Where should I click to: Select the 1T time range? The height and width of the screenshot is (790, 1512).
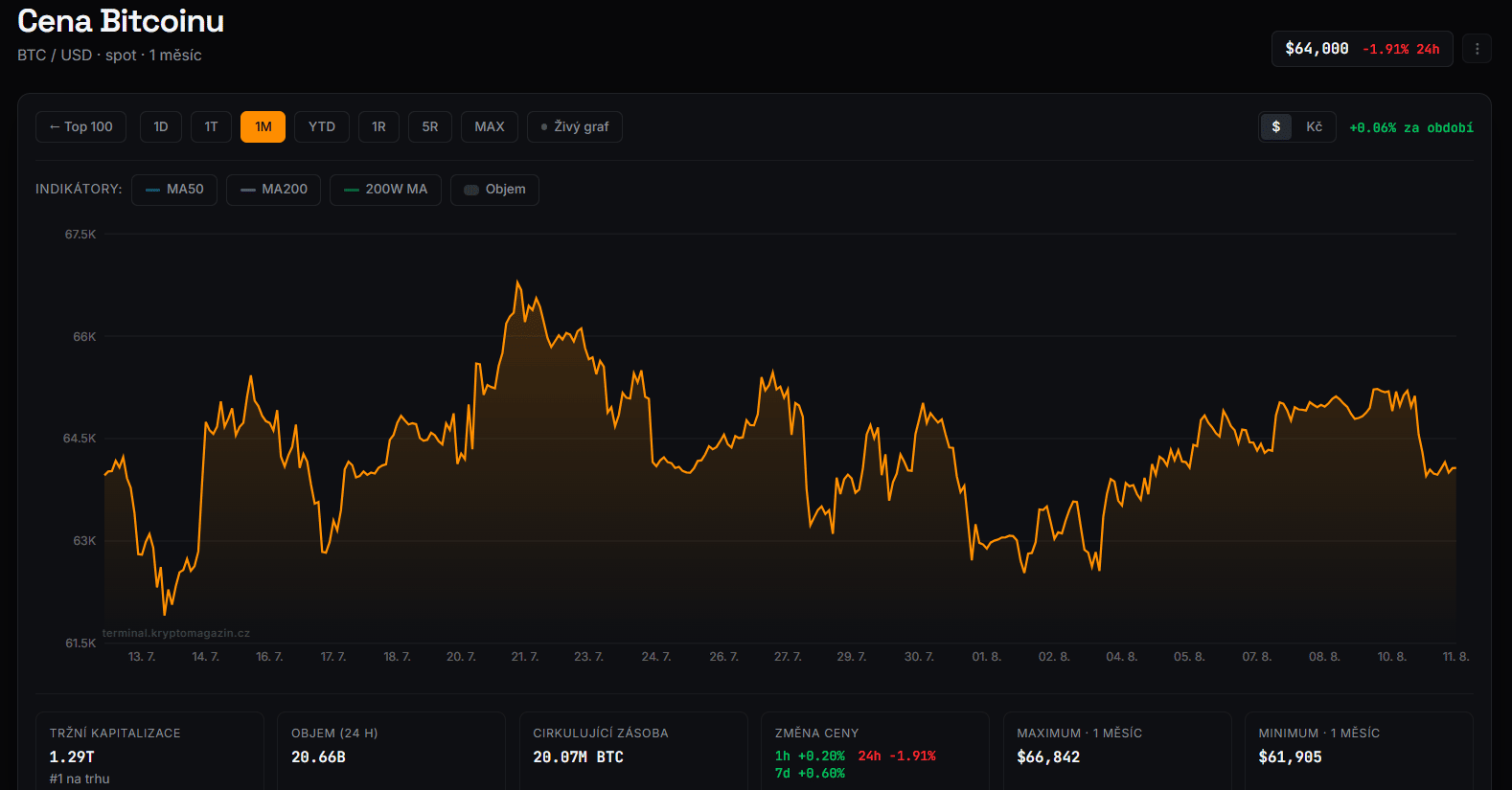(x=211, y=126)
